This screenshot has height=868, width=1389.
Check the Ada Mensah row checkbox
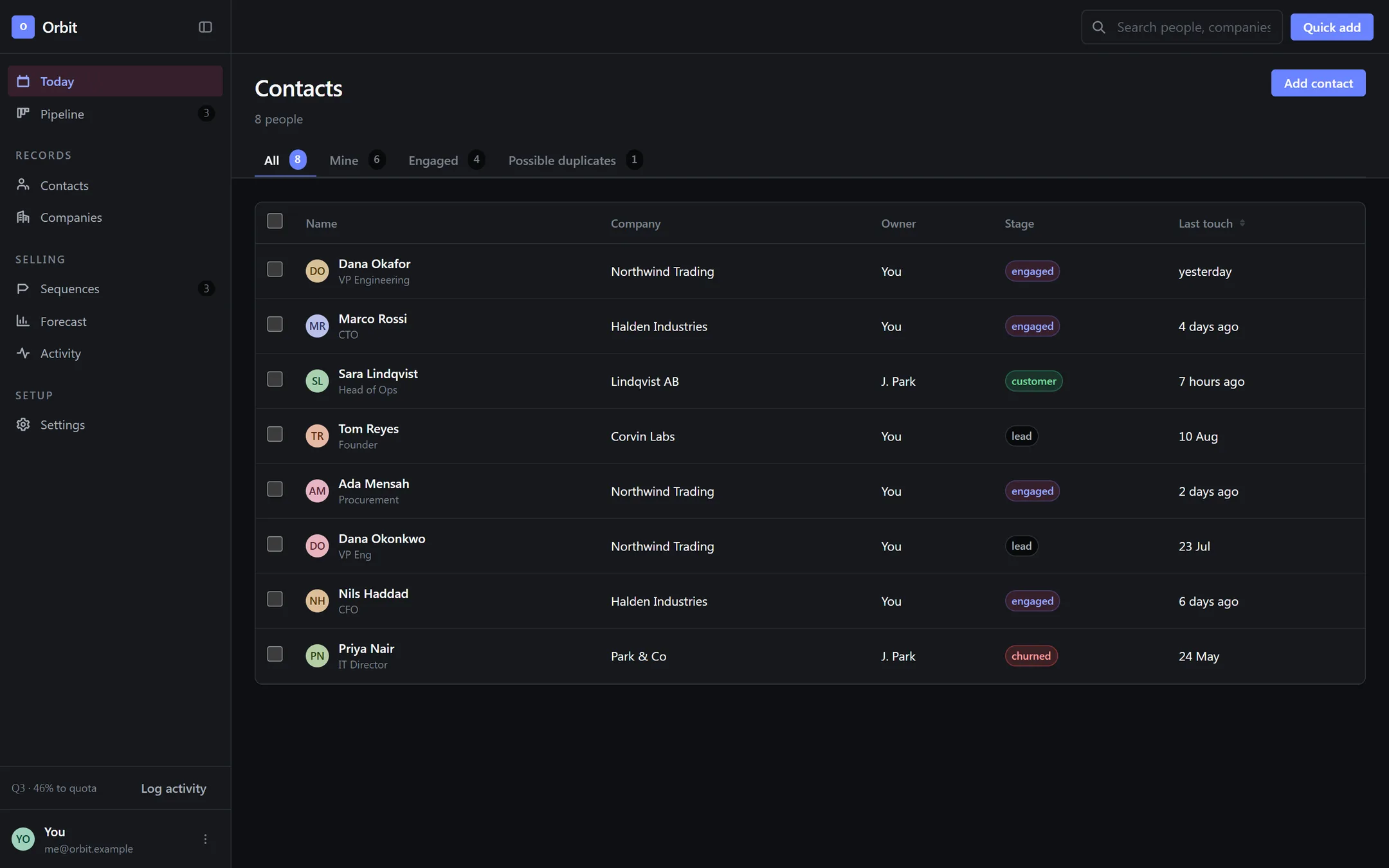[x=275, y=489]
